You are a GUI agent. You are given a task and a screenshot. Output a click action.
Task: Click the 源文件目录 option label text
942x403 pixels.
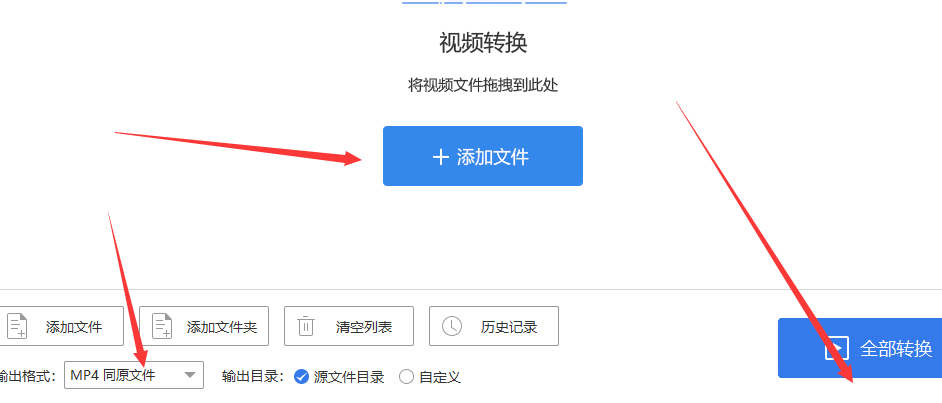(348, 377)
